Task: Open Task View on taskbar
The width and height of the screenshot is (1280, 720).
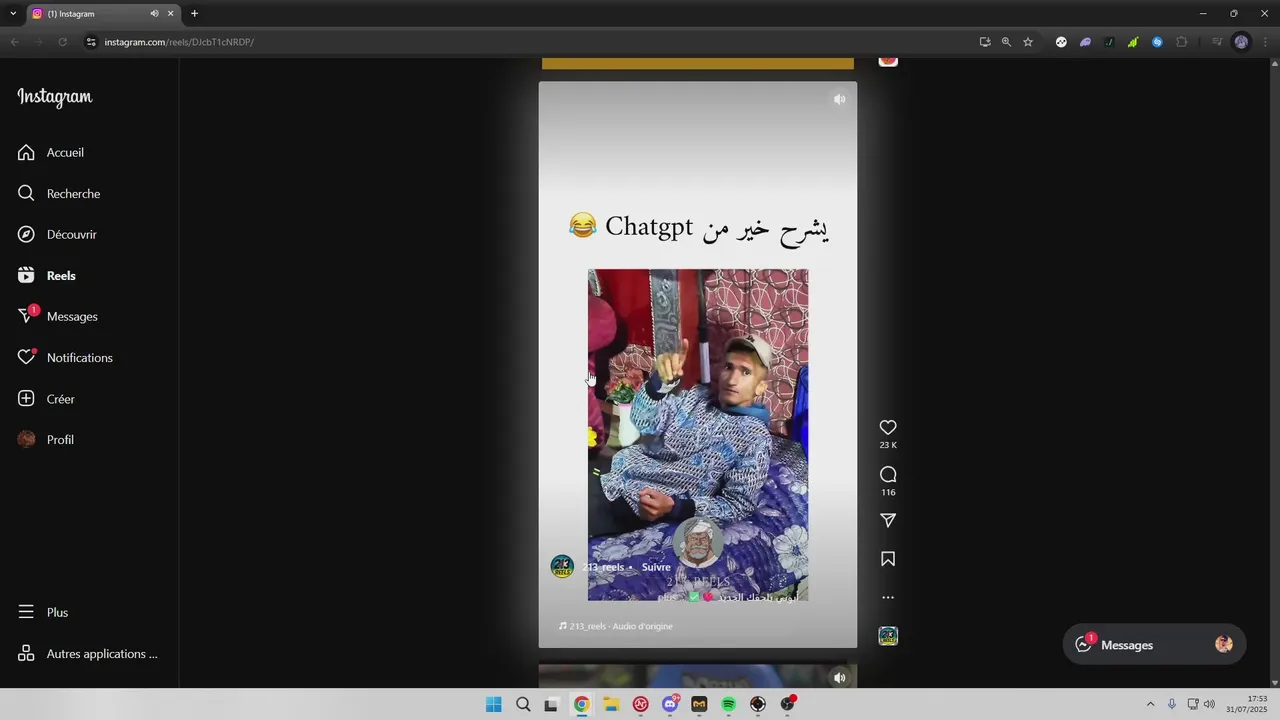Action: click(551, 705)
